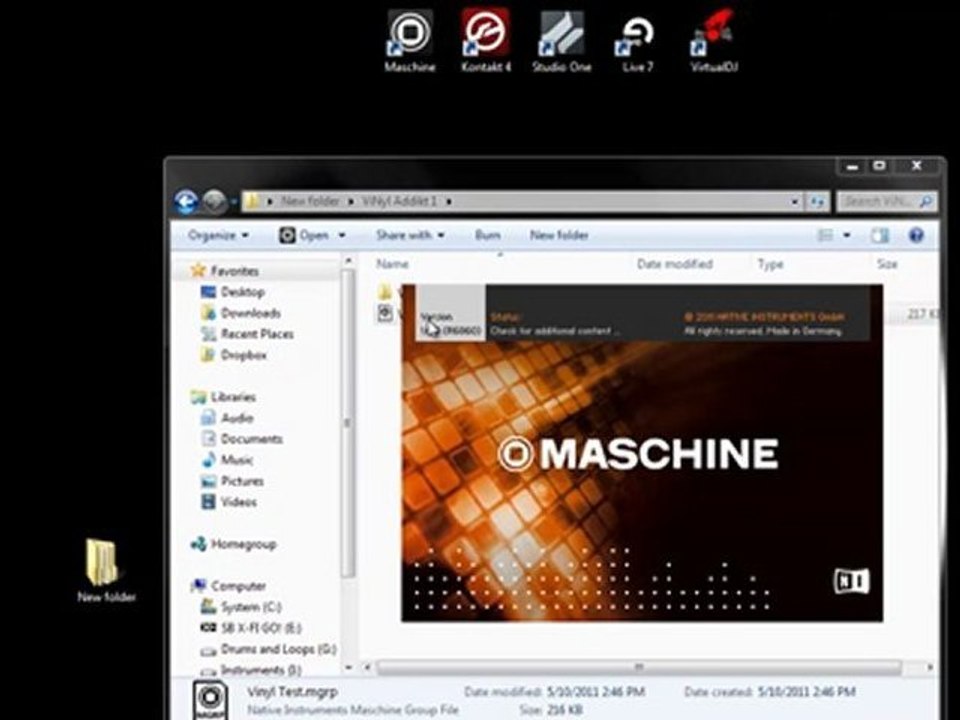Click the Open toolbar button
Image resolution: width=960 pixels, height=720 pixels.
[312, 236]
